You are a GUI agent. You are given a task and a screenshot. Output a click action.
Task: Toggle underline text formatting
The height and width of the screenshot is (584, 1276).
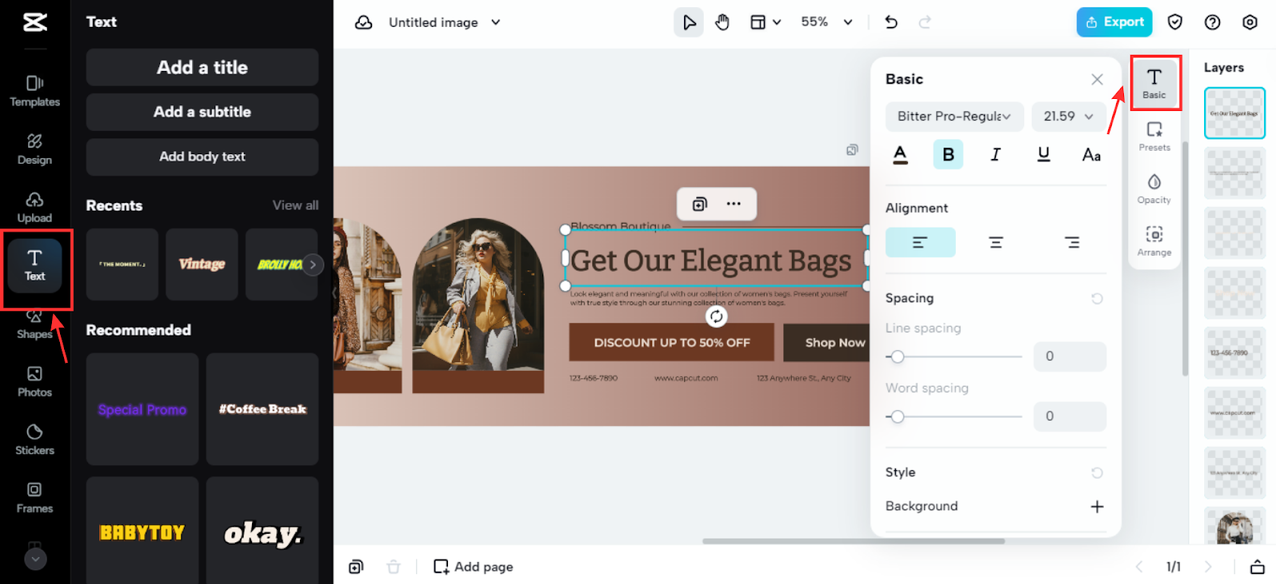tap(1044, 155)
